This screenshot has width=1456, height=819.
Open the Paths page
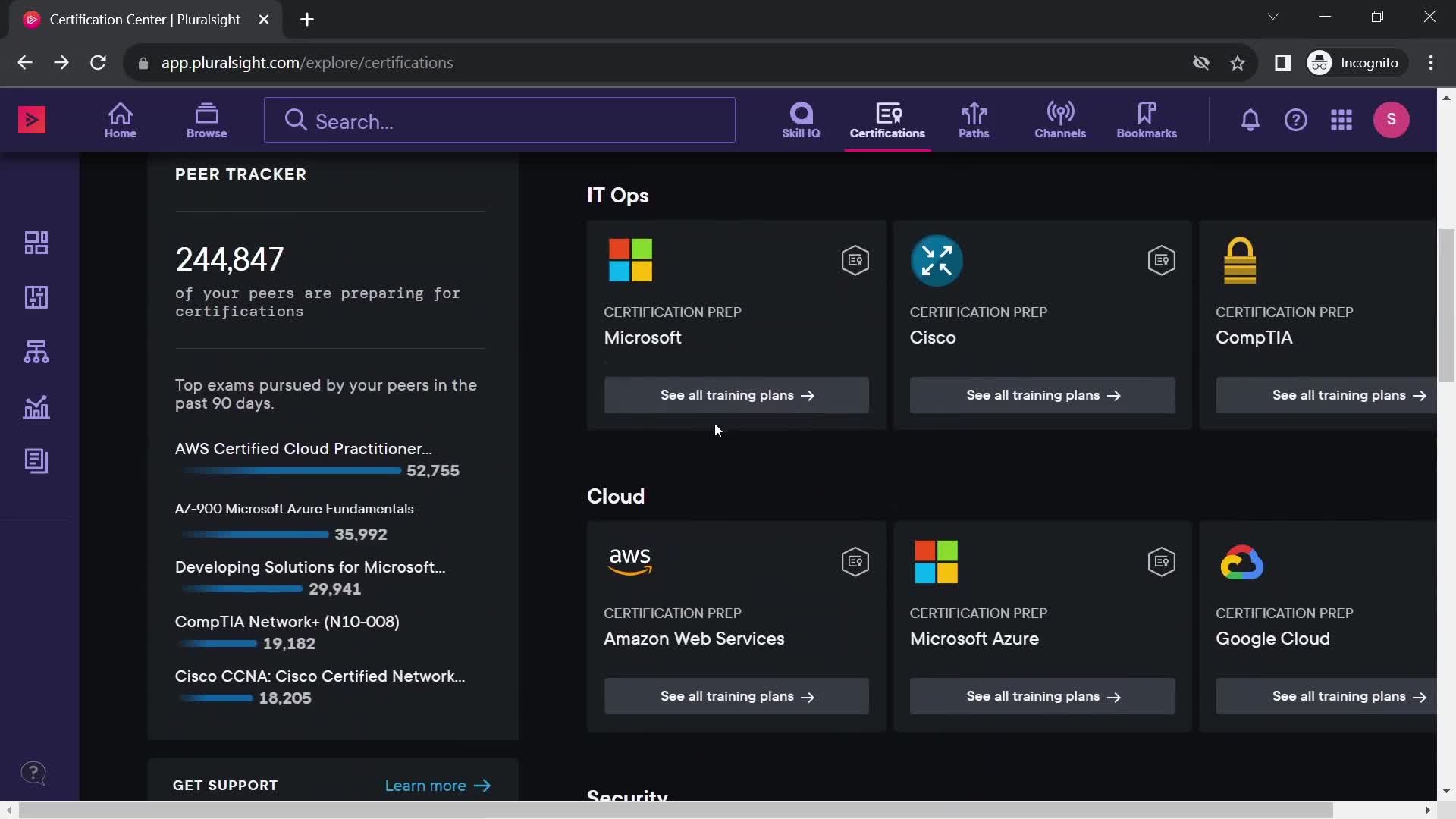tap(974, 121)
